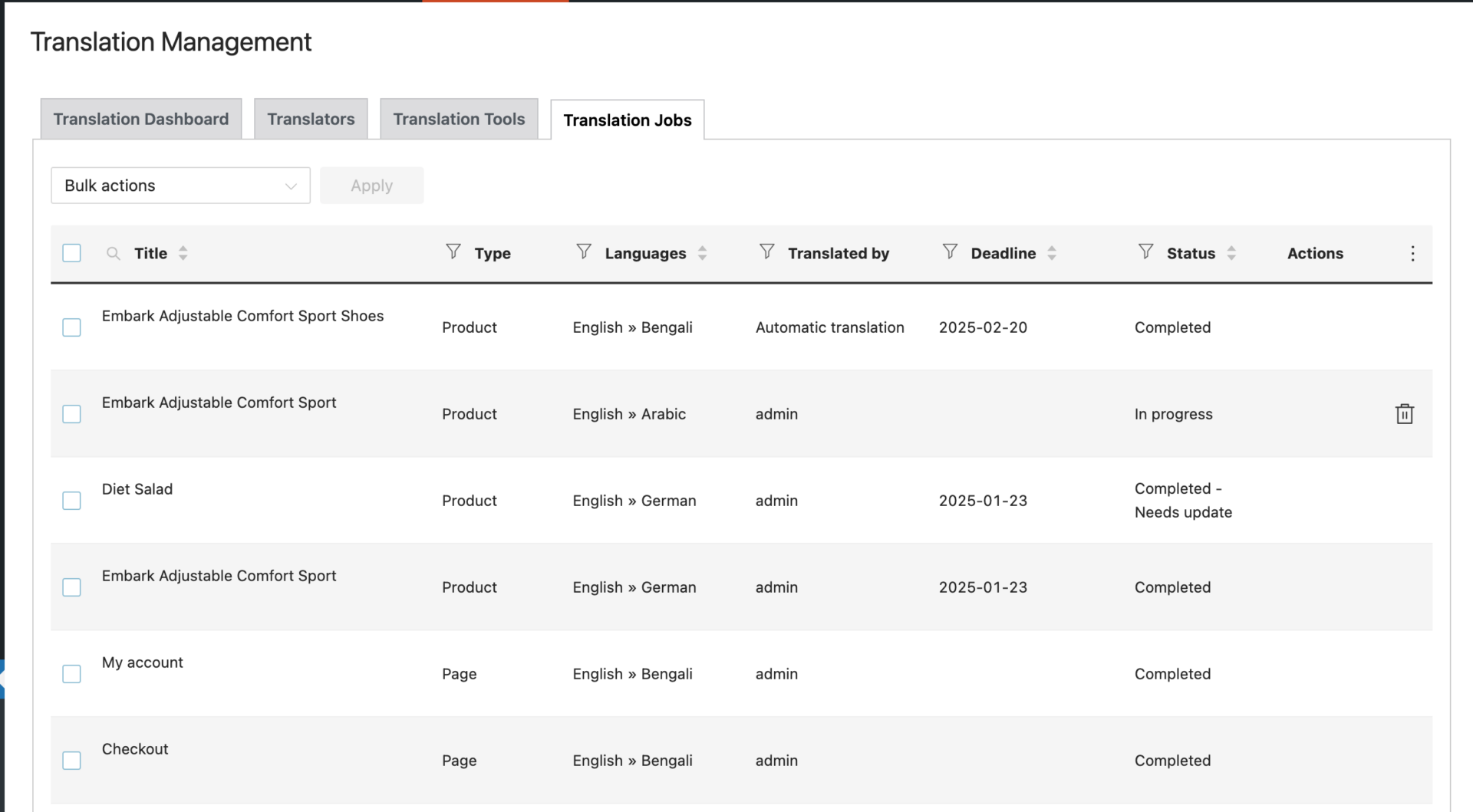Click the Translation Management heading
The width and height of the screenshot is (1473, 812).
coord(171,41)
